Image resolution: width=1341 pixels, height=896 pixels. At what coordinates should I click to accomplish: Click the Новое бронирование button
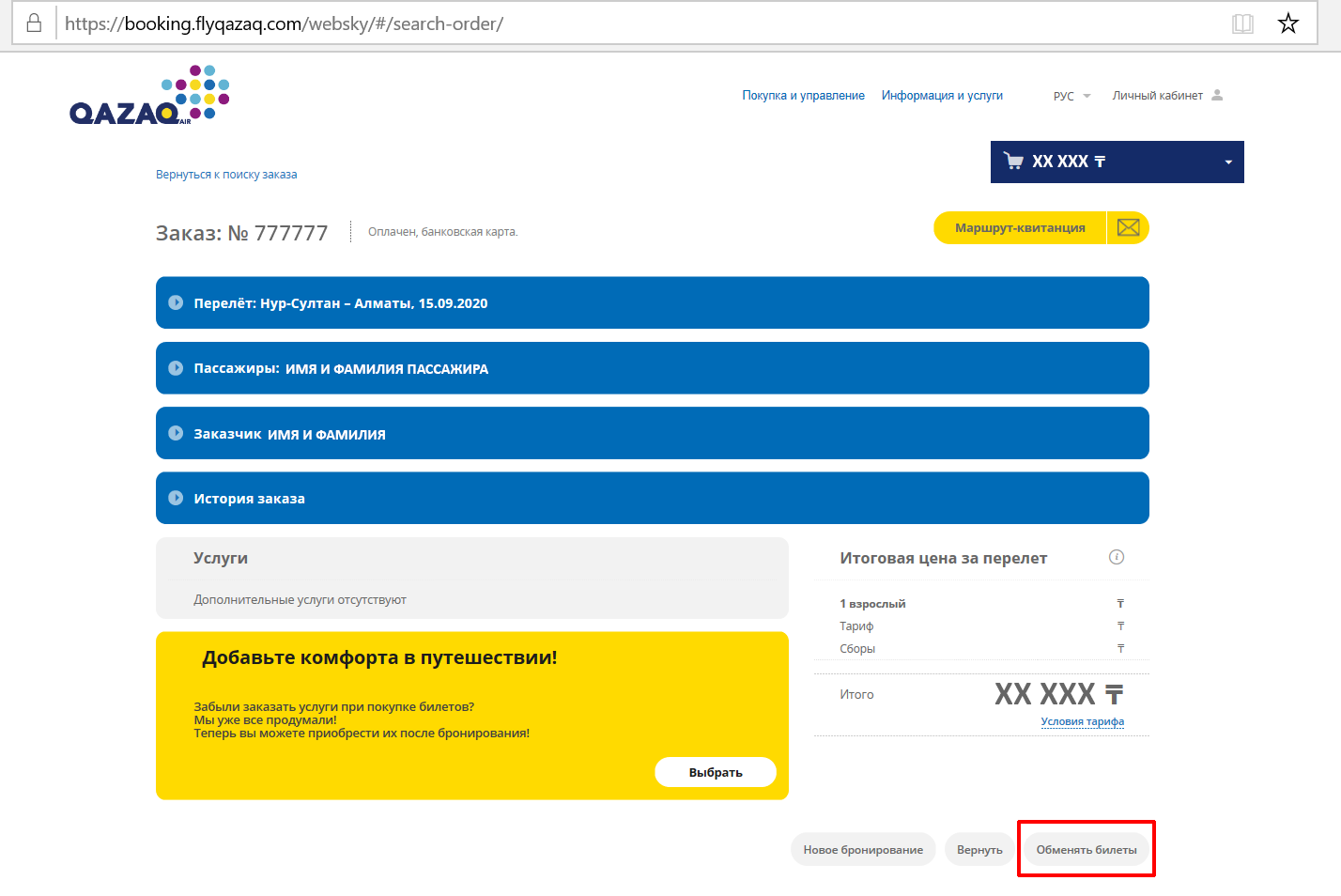pyautogui.click(x=863, y=849)
